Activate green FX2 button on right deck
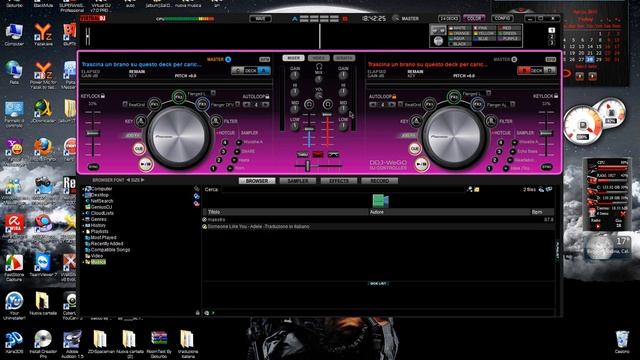640x360 pixels. point(453,97)
